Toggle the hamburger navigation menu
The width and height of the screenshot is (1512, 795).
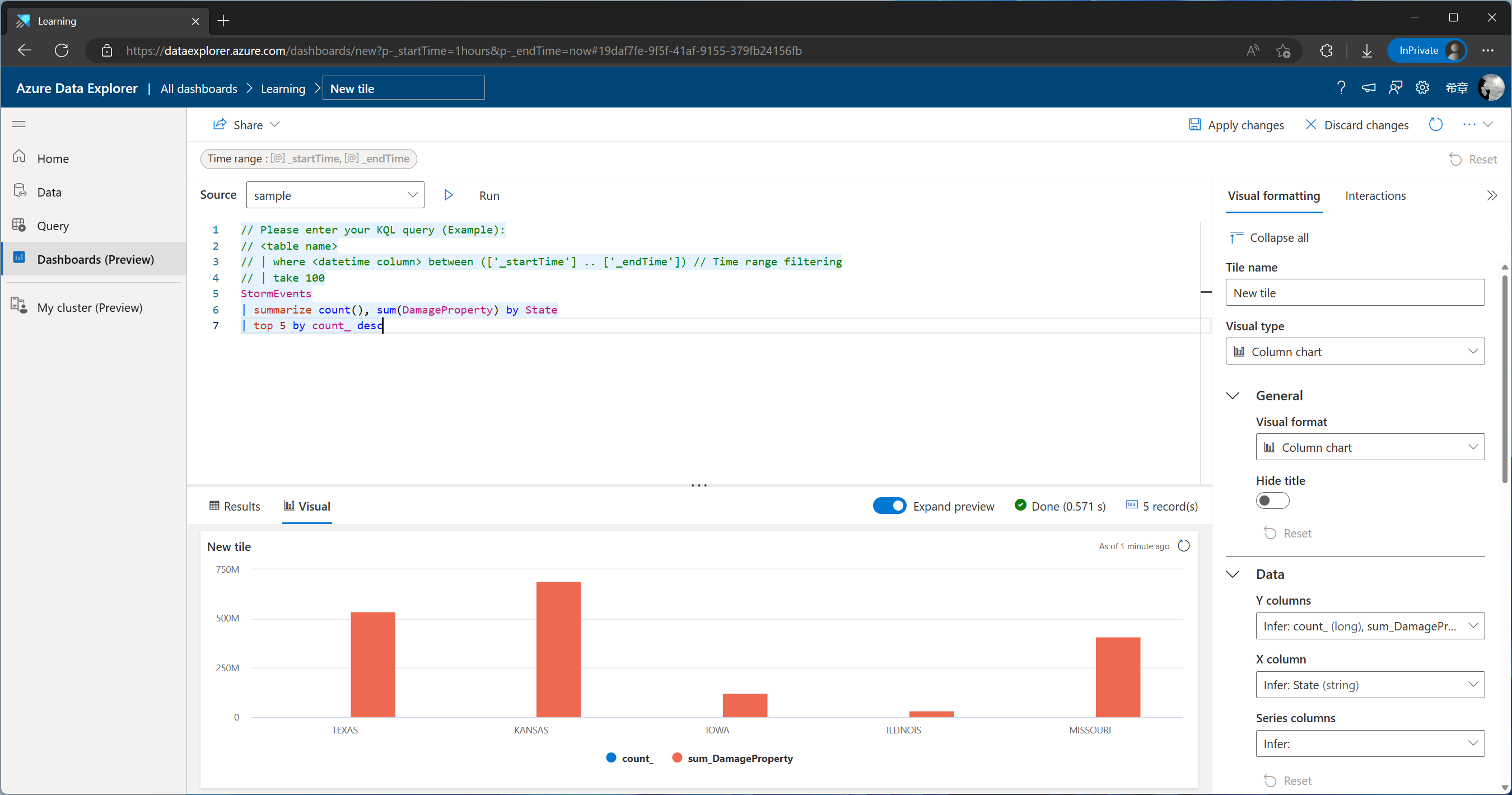19,124
